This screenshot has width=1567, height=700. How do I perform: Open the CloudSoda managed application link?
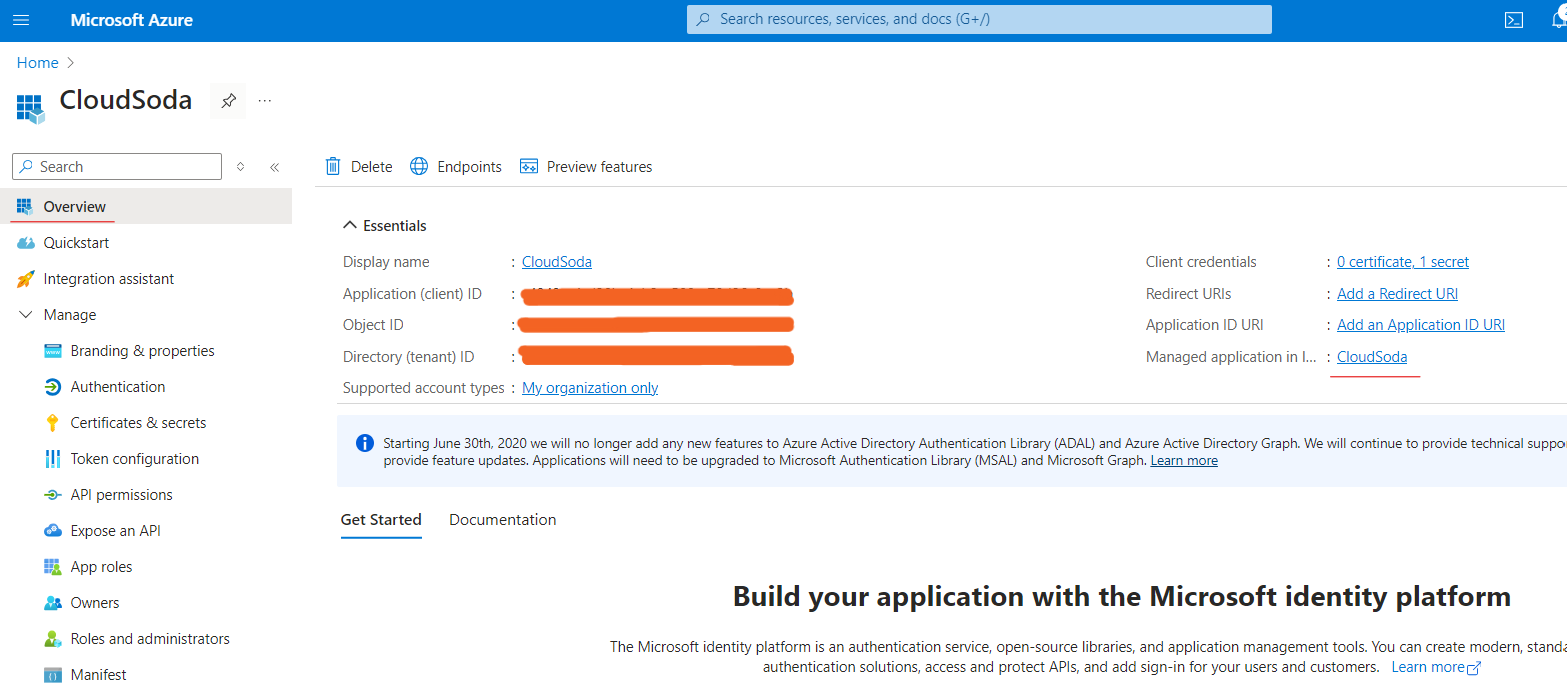click(x=1372, y=357)
